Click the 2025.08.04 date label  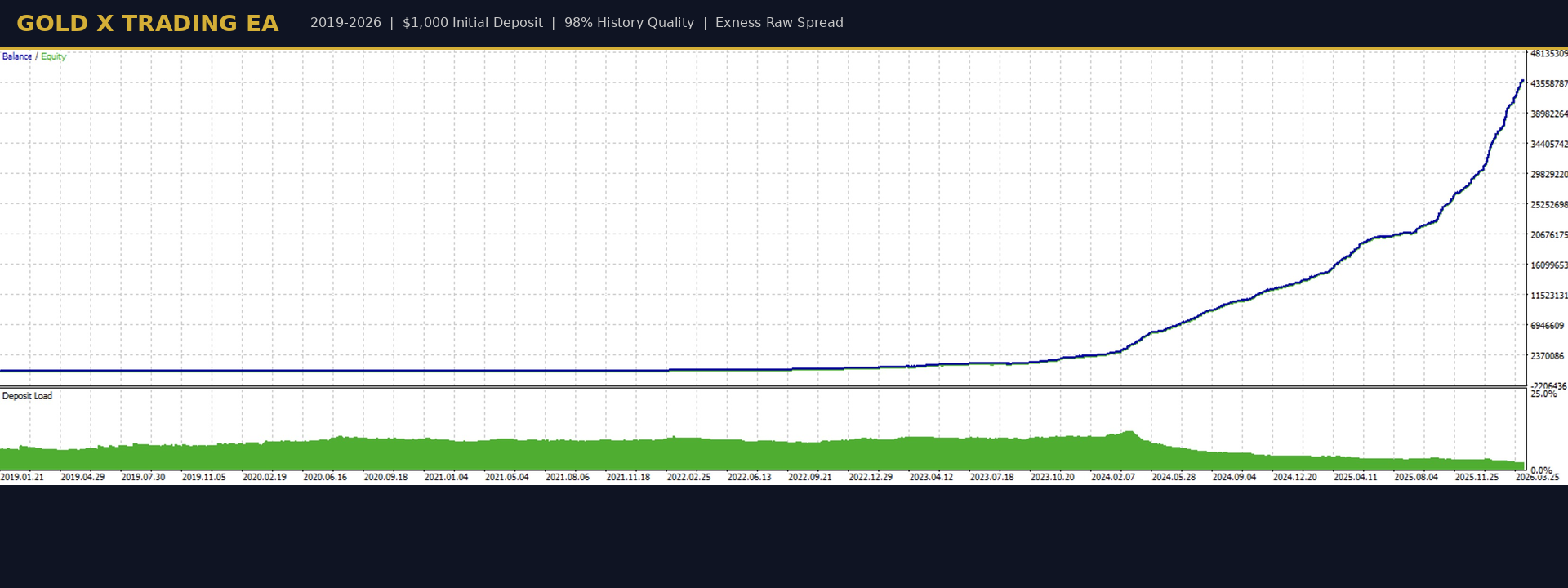click(1416, 478)
